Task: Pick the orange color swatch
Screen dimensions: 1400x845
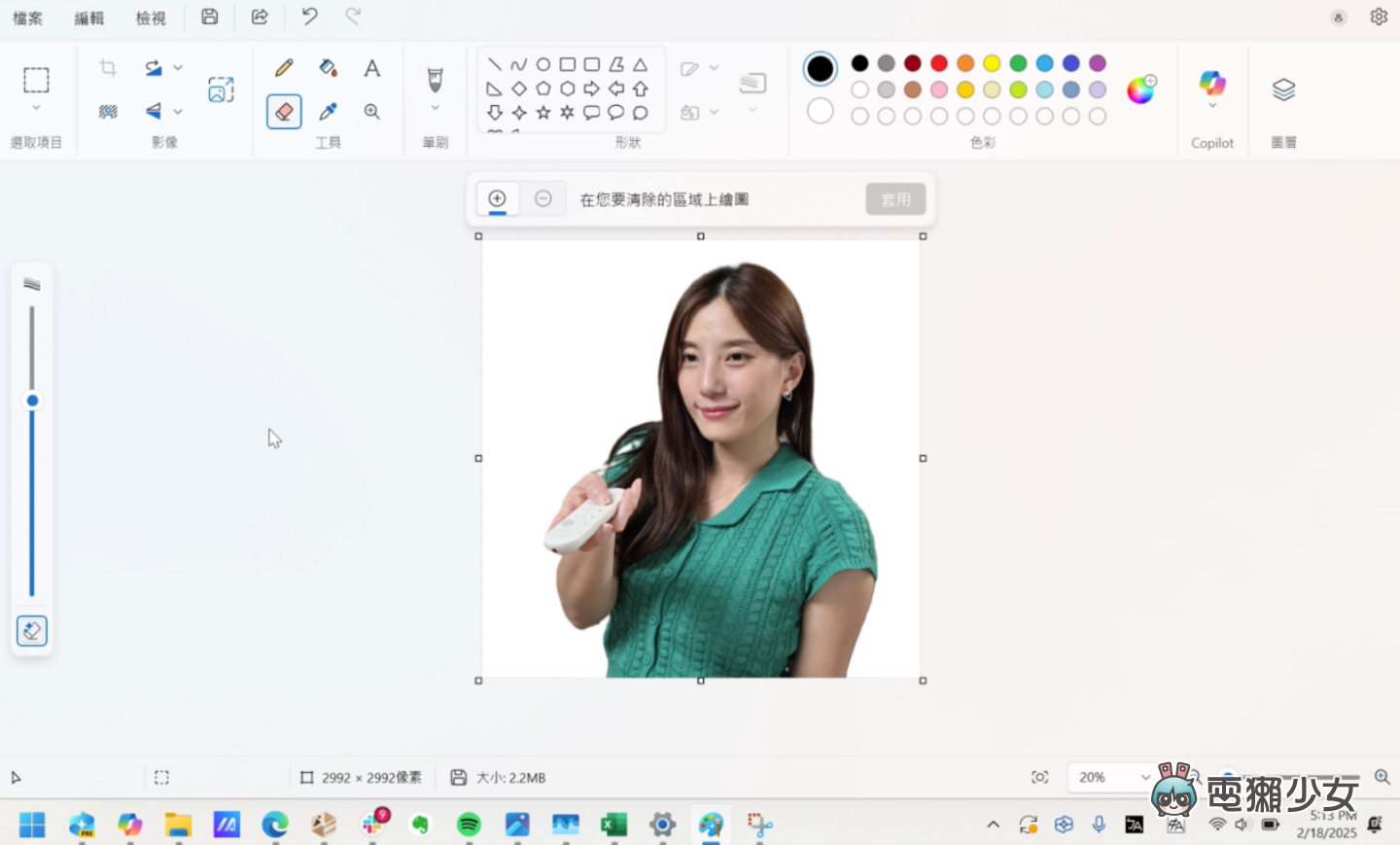Action: coord(965,63)
